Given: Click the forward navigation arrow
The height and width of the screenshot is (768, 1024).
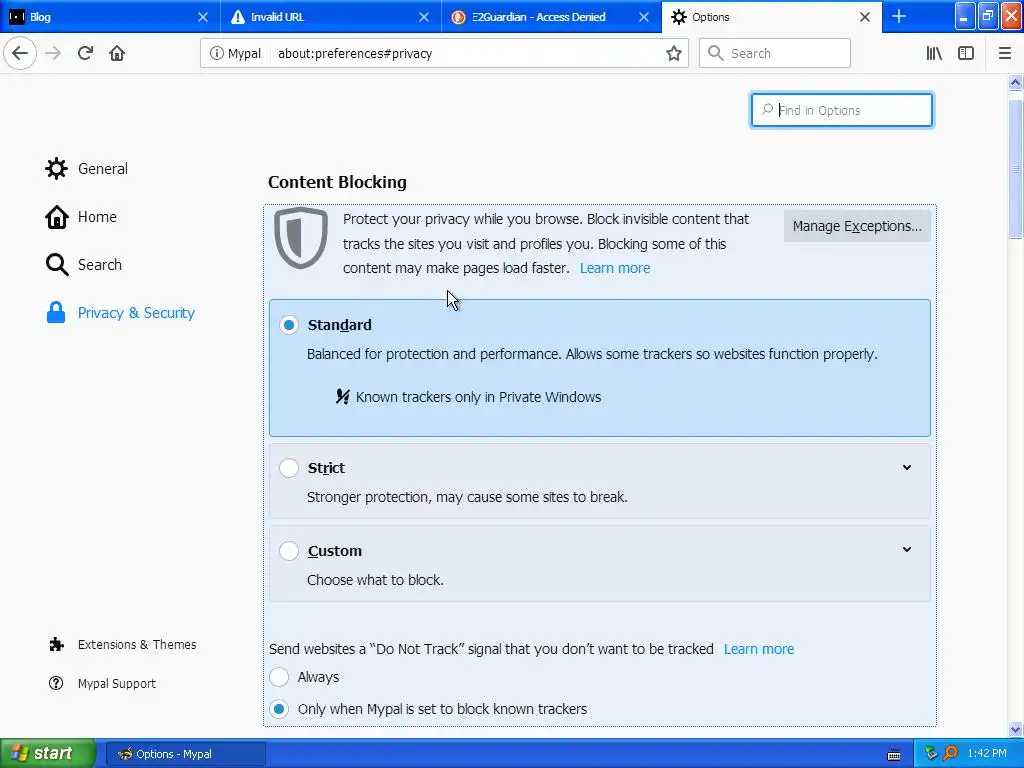Looking at the screenshot, I should pos(53,54).
